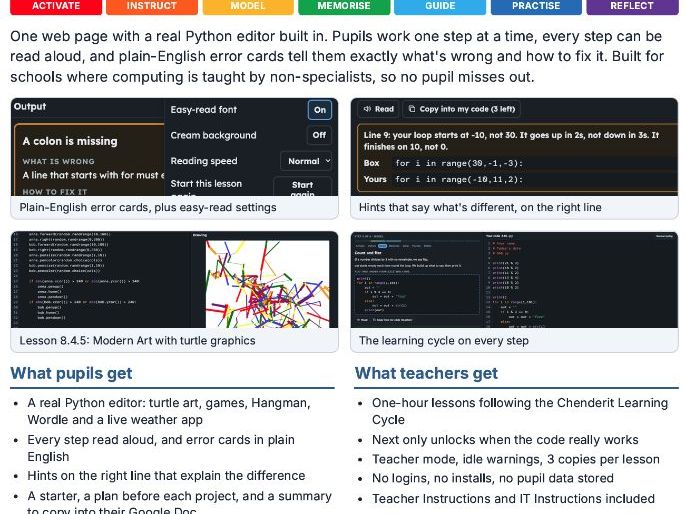The width and height of the screenshot is (685, 514).
Task: Click caption 'Hints that say what's different, on the right line'
Action: click(480, 207)
